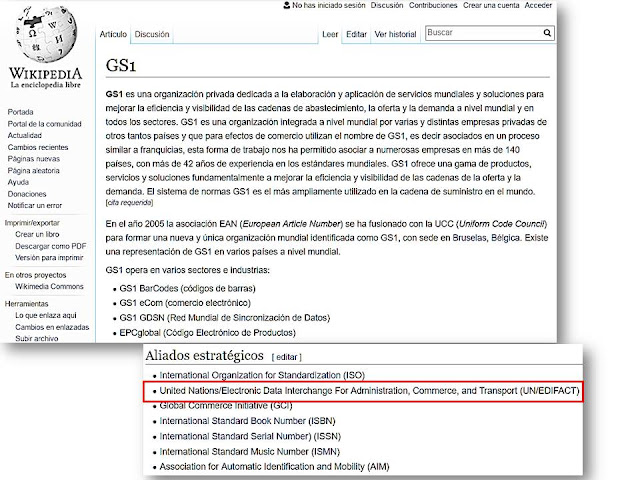Click GS1 GDSN list item
Screen dimensions: 640x480
tap(224, 318)
